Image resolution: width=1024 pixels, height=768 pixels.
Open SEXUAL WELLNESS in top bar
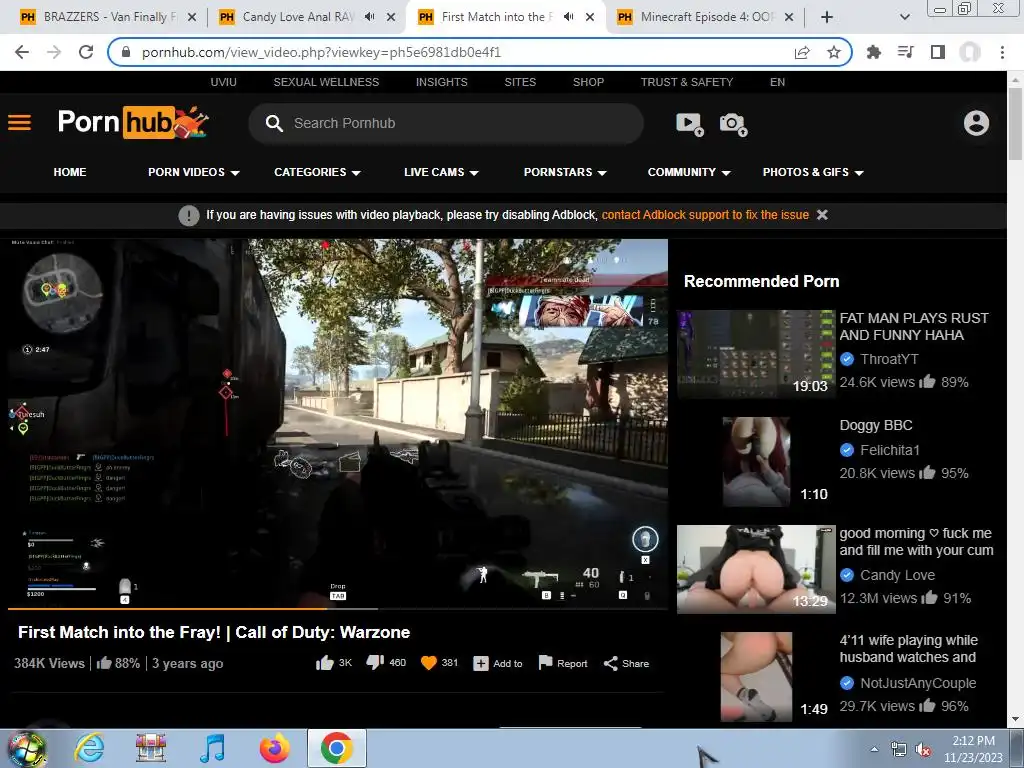click(x=326, y=82)
